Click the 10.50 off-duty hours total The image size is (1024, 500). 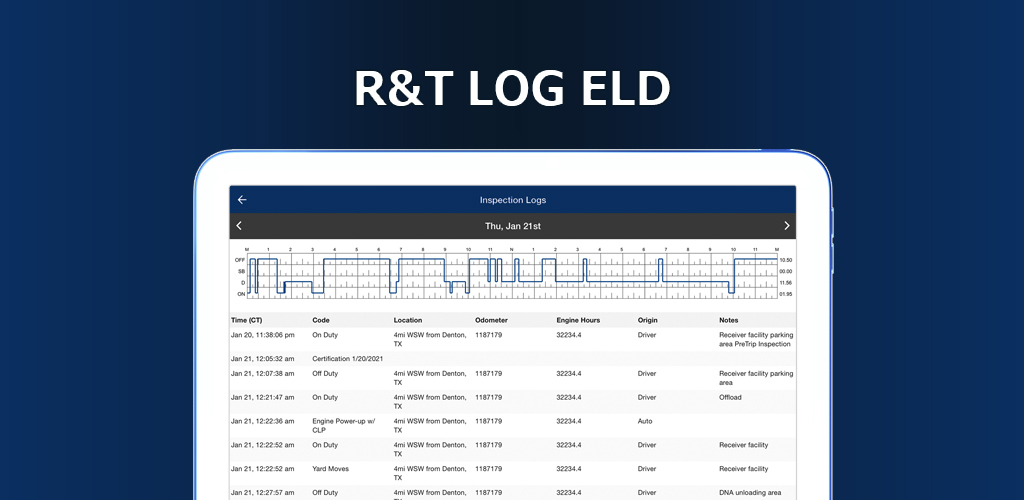786,260
